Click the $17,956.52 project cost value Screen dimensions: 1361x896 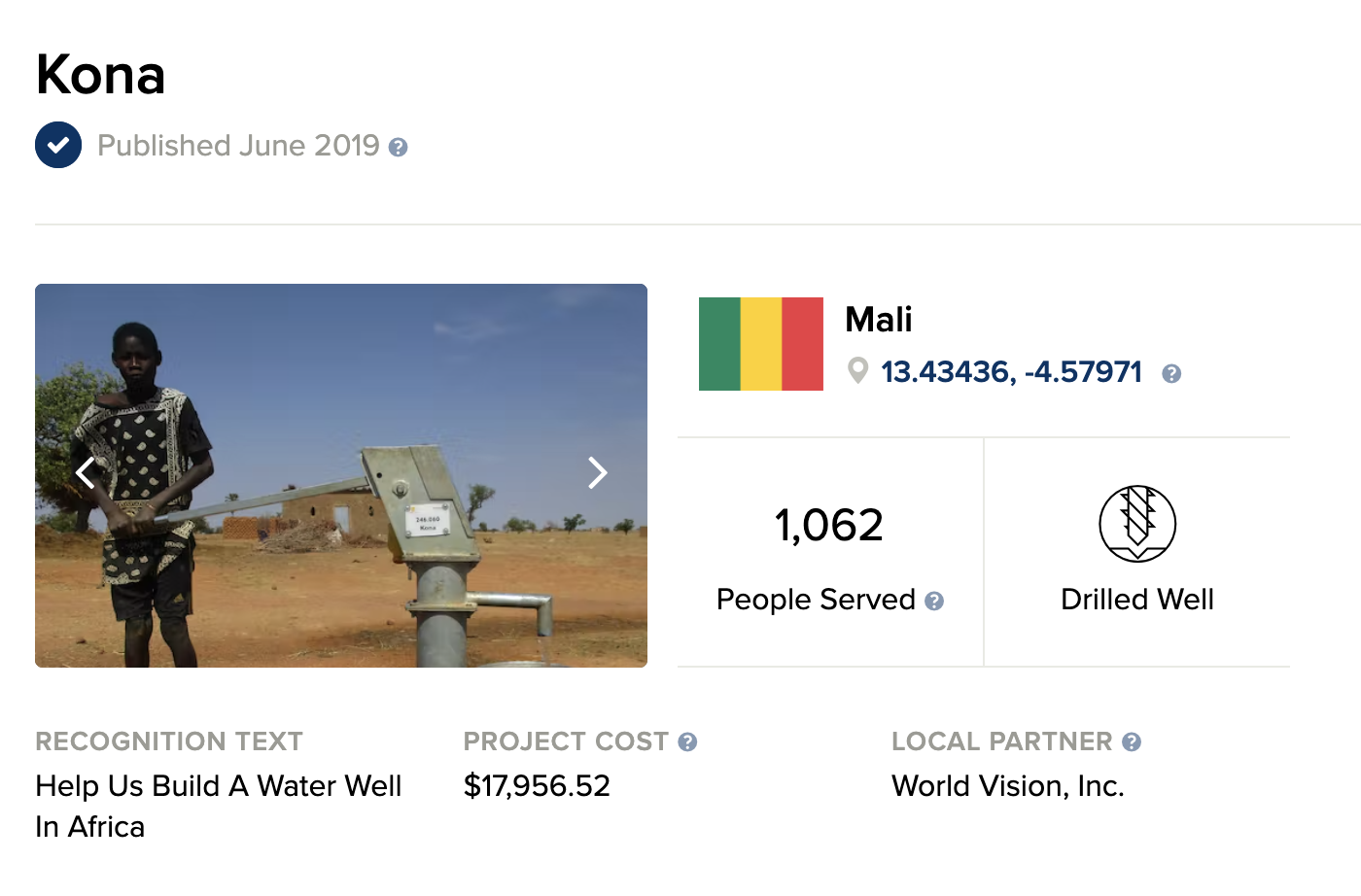pyautogui.click(x=537, y=785)
